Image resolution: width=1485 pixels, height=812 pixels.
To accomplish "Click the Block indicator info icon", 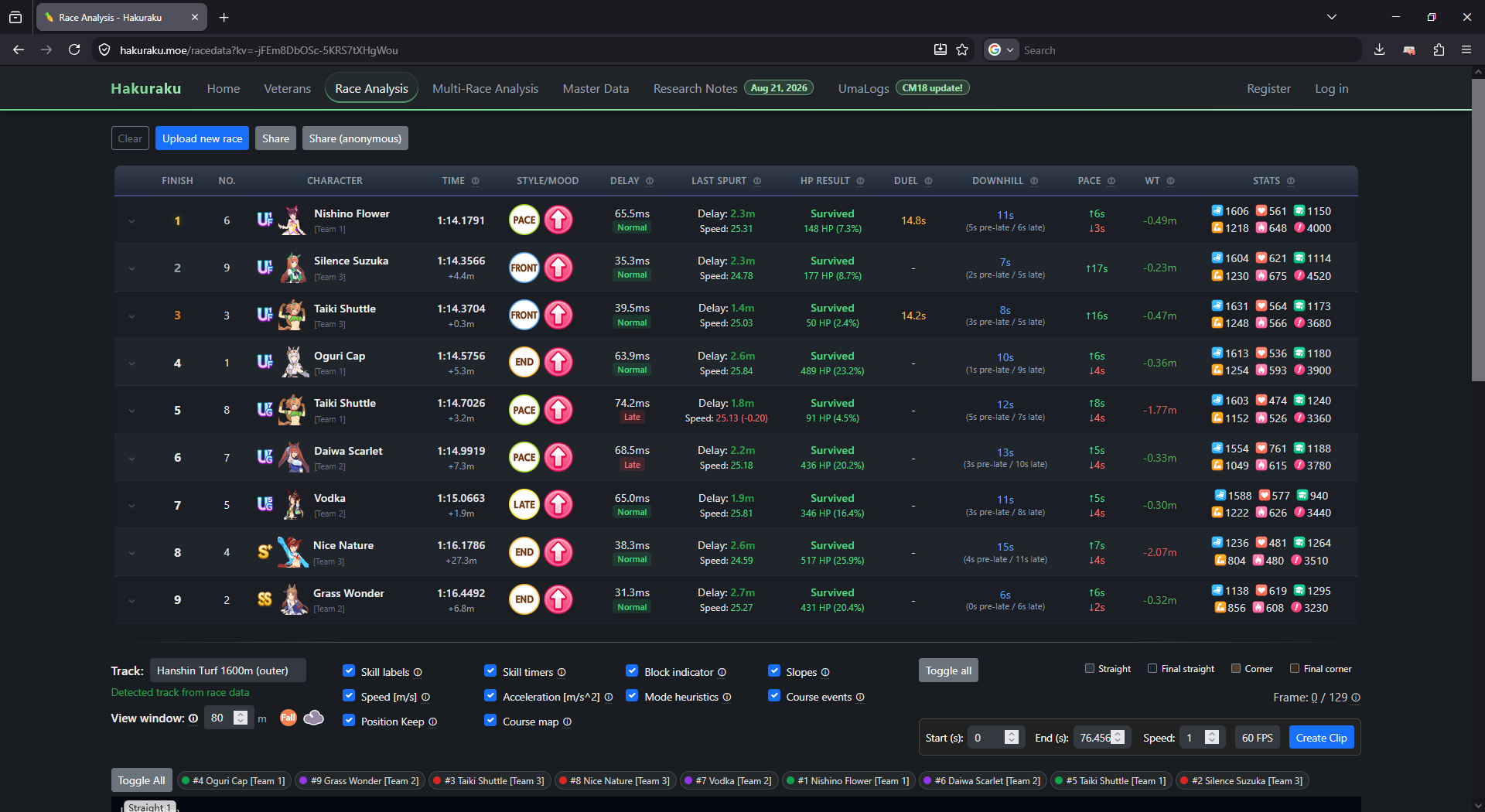I will click(x=722, y=672).
